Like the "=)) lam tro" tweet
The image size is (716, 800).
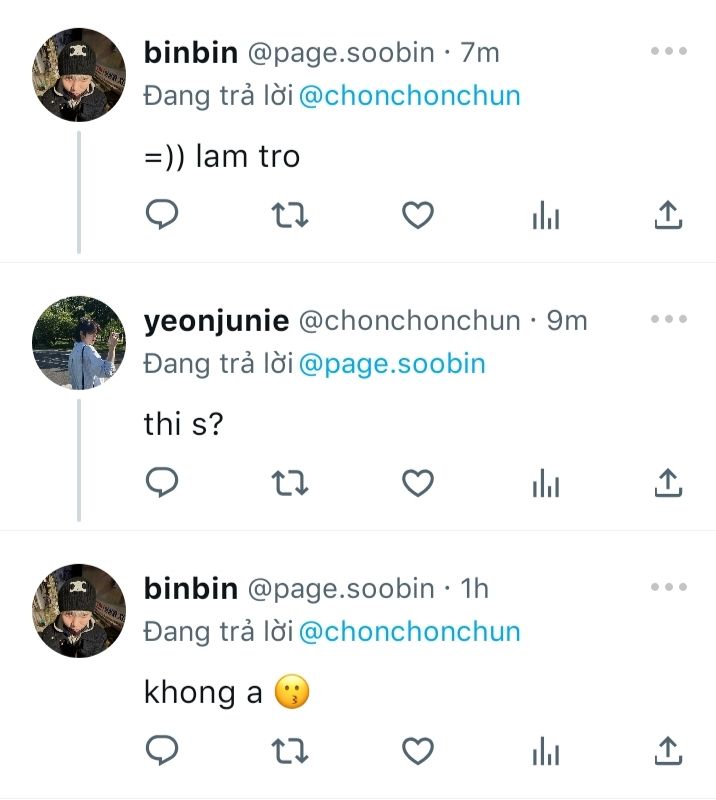pyautogui.click(x=417, y=215)
